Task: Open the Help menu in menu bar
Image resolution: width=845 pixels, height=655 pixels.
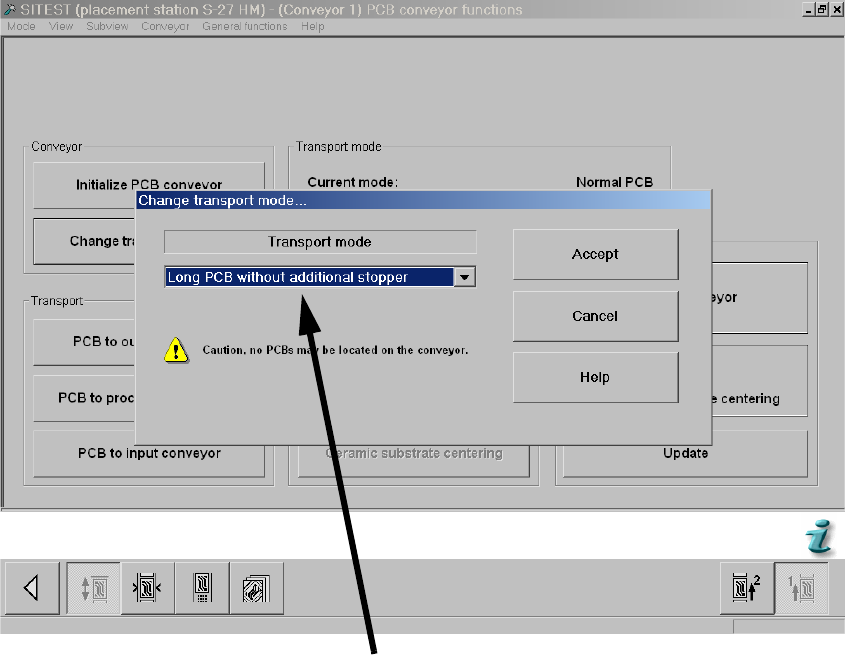Action: pos(313,26)
